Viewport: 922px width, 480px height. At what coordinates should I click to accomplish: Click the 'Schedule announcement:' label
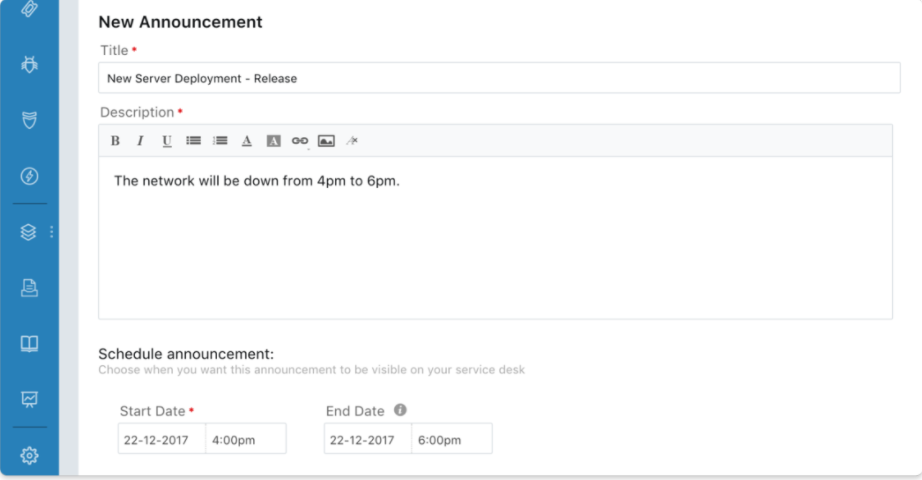click(x=186, y=354)
